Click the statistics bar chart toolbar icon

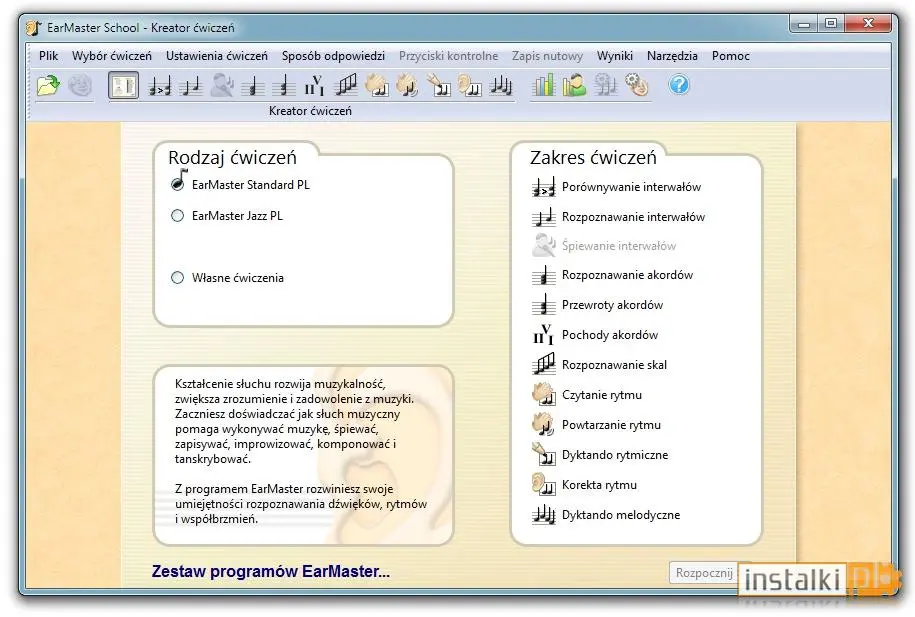543,86
